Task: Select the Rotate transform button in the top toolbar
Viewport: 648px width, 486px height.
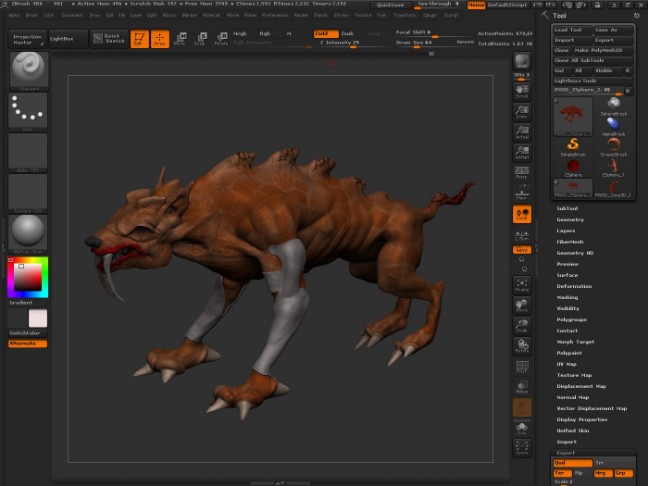Action: (x=221, y=39)
